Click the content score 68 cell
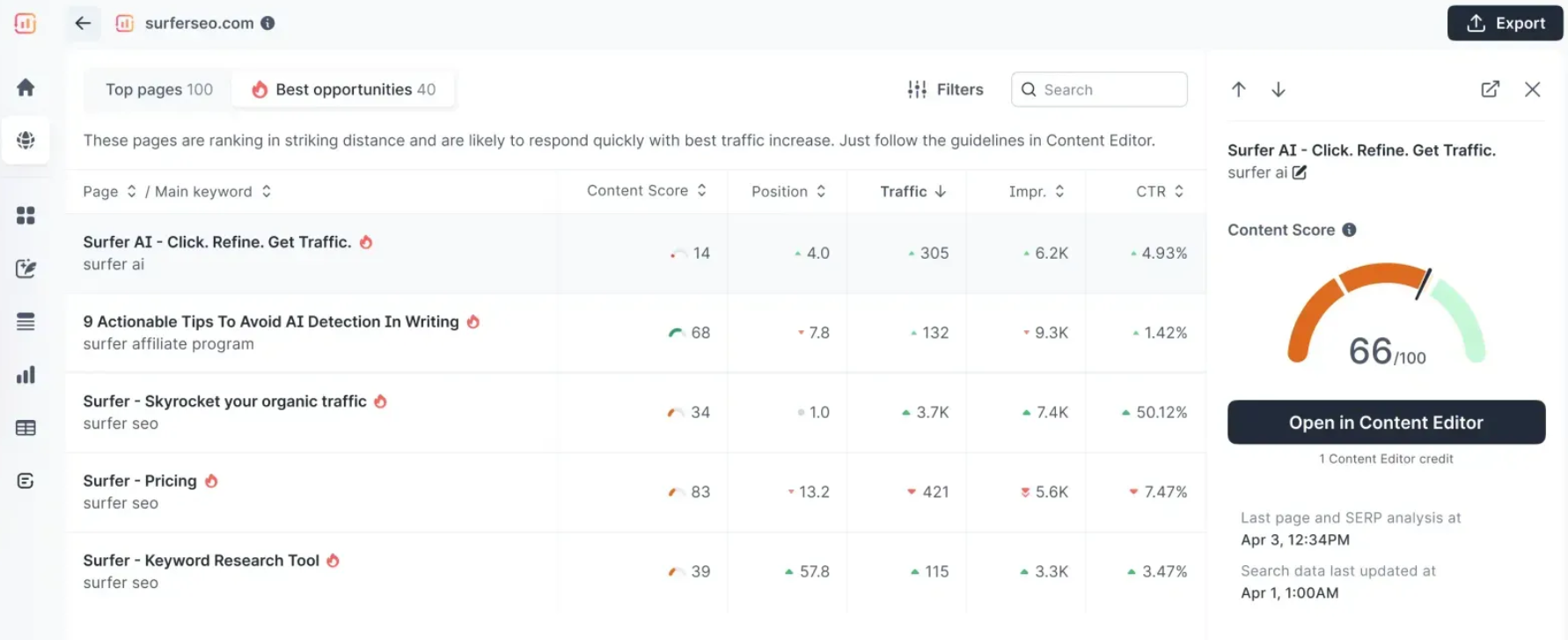The image size is (1568, 640). pyautogui.click(x=689, y=333)
